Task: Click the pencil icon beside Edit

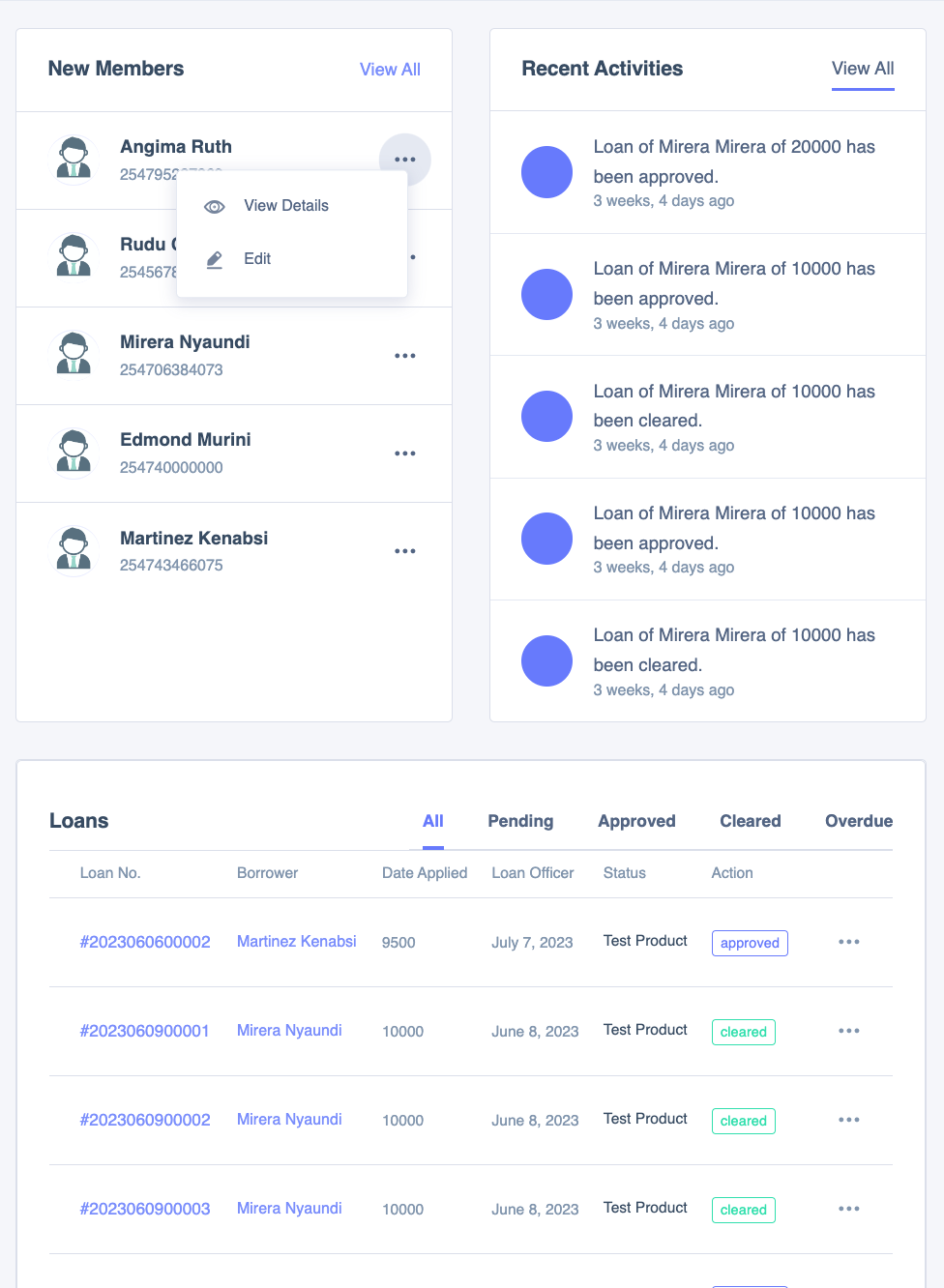Action: point(215,259)
